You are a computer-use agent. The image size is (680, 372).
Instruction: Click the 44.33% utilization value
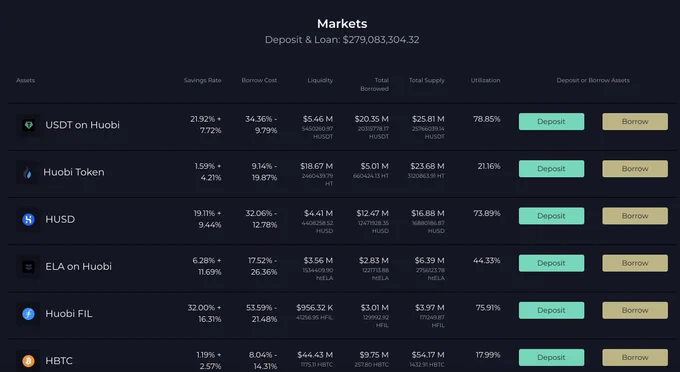pos(487,261)
